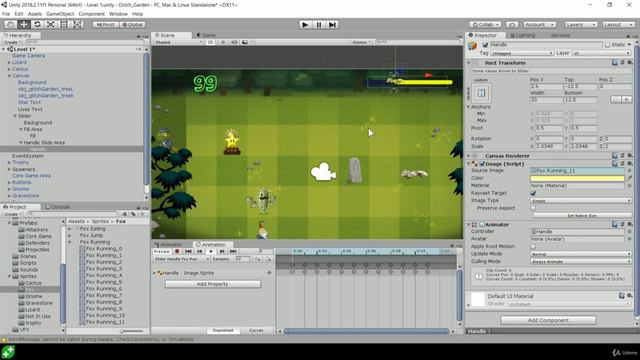Open the Component menu

[x=91, y=14]
